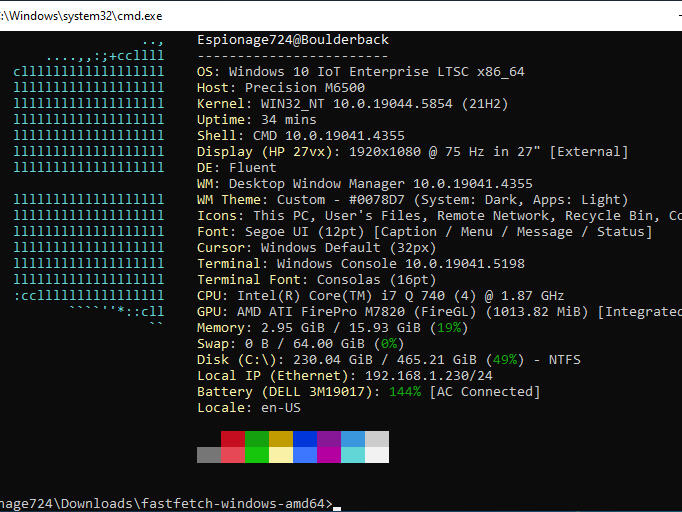
Task: Click the dark gold color block
Action: [281, 439]
